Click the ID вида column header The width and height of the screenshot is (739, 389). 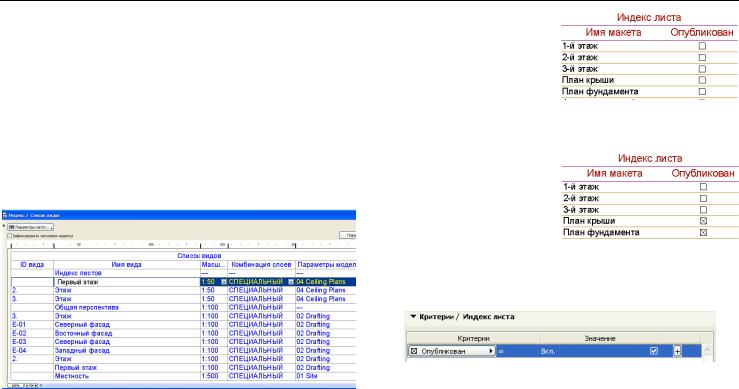[32, 265]
